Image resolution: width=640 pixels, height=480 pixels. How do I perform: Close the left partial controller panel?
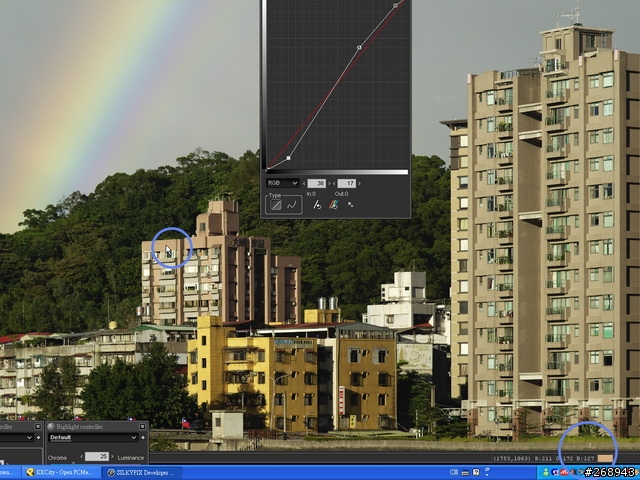point(38,427)
